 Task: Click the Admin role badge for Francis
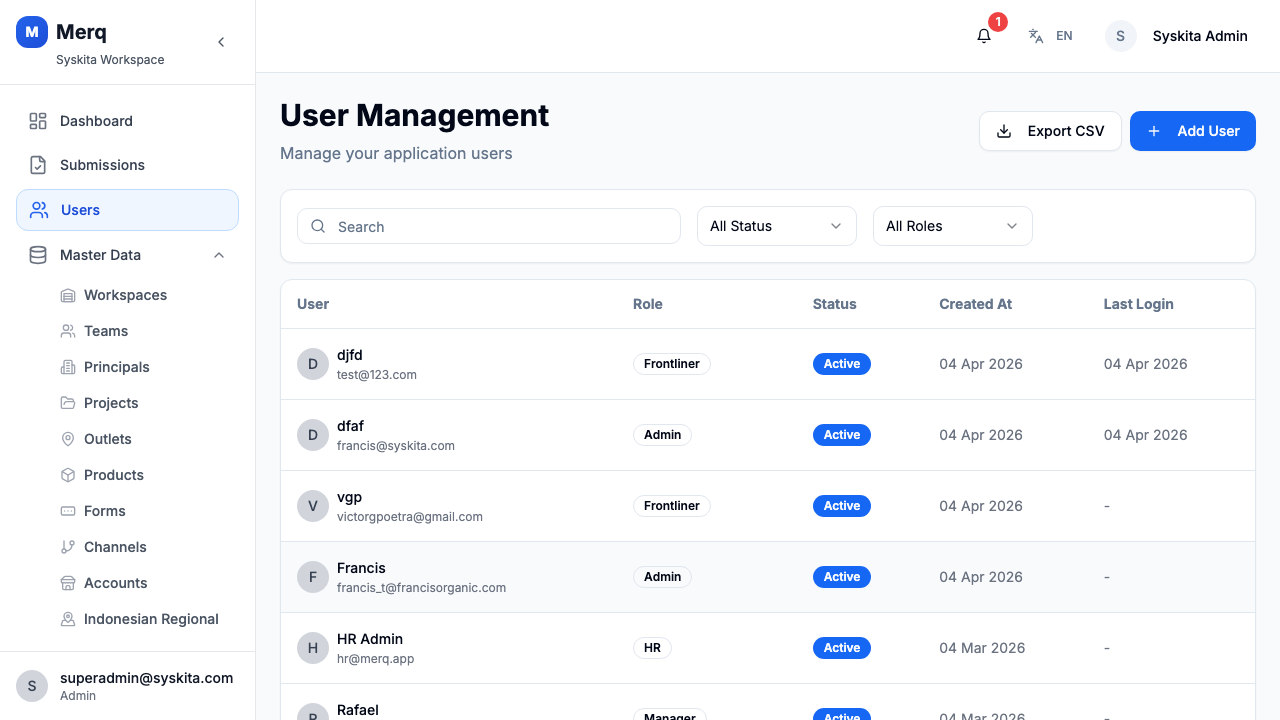[x=662, y=577]
